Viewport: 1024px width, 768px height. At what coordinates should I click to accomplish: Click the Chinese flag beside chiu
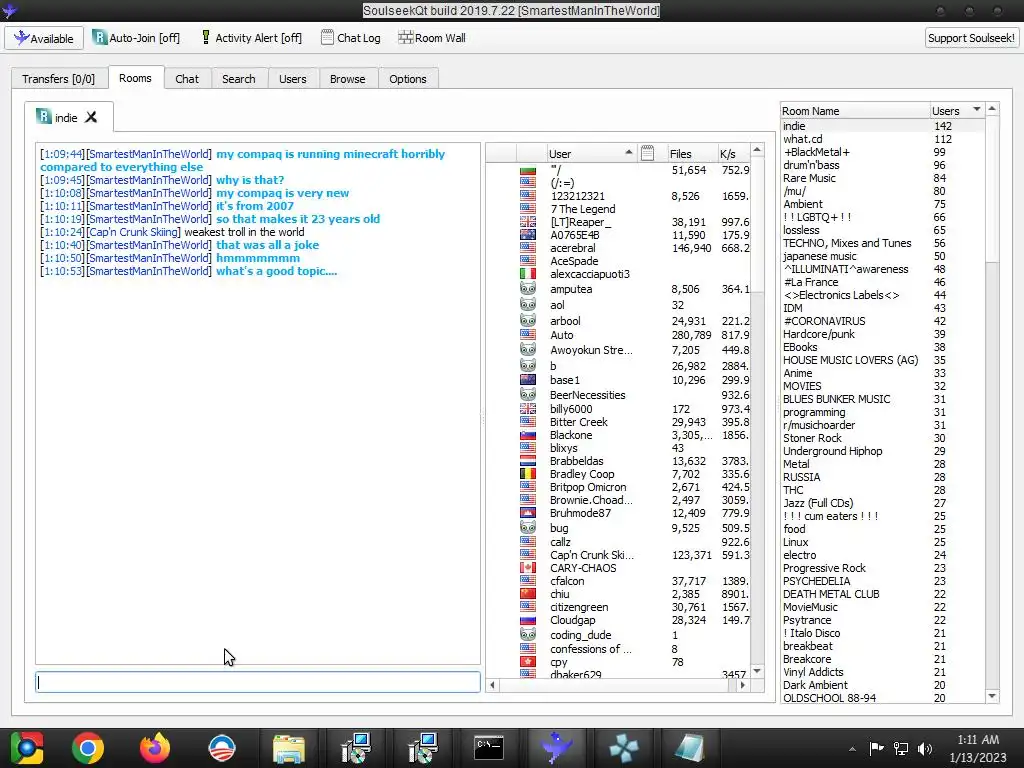coord(528,594)
